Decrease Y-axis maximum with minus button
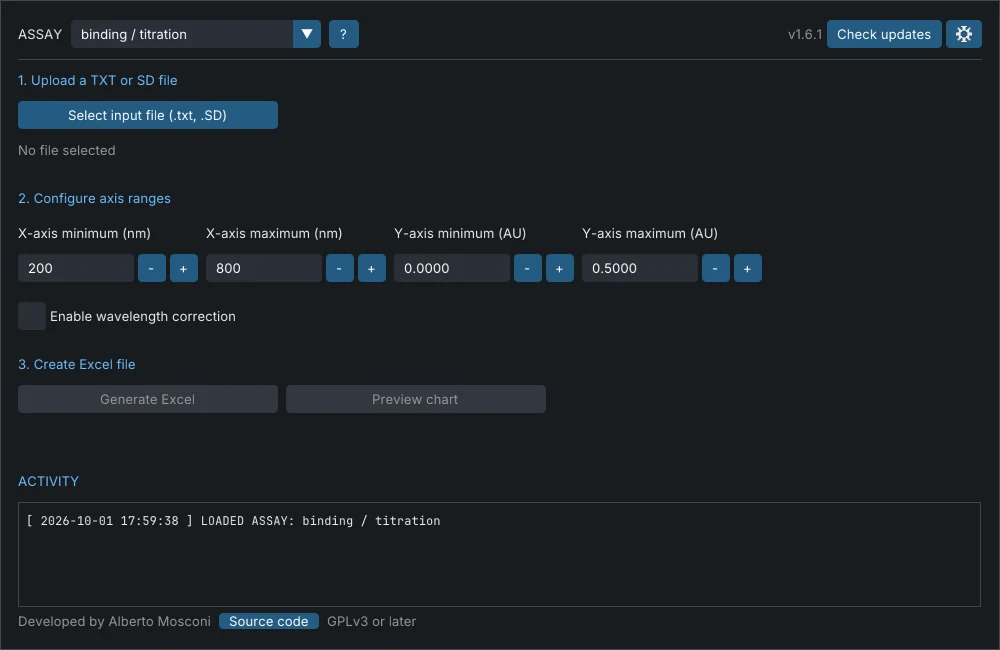Screen dimensions: 1000x650 click(716, 268)
